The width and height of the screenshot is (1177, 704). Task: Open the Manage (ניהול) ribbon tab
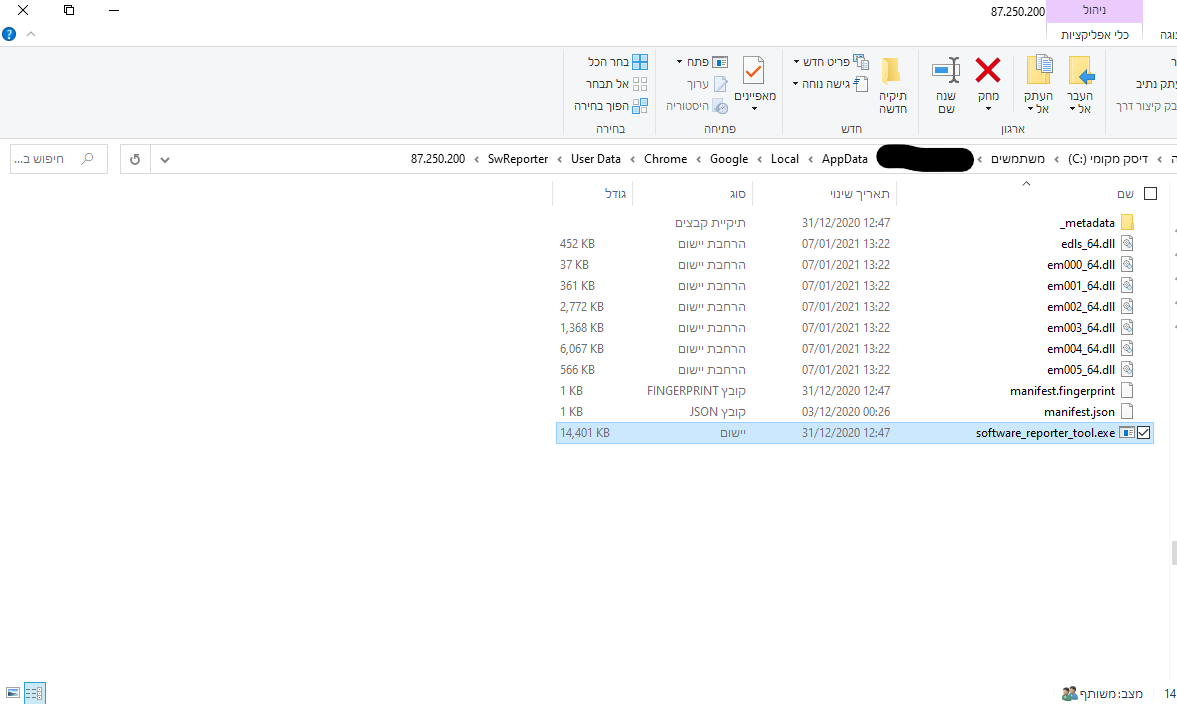(1094, 11)
